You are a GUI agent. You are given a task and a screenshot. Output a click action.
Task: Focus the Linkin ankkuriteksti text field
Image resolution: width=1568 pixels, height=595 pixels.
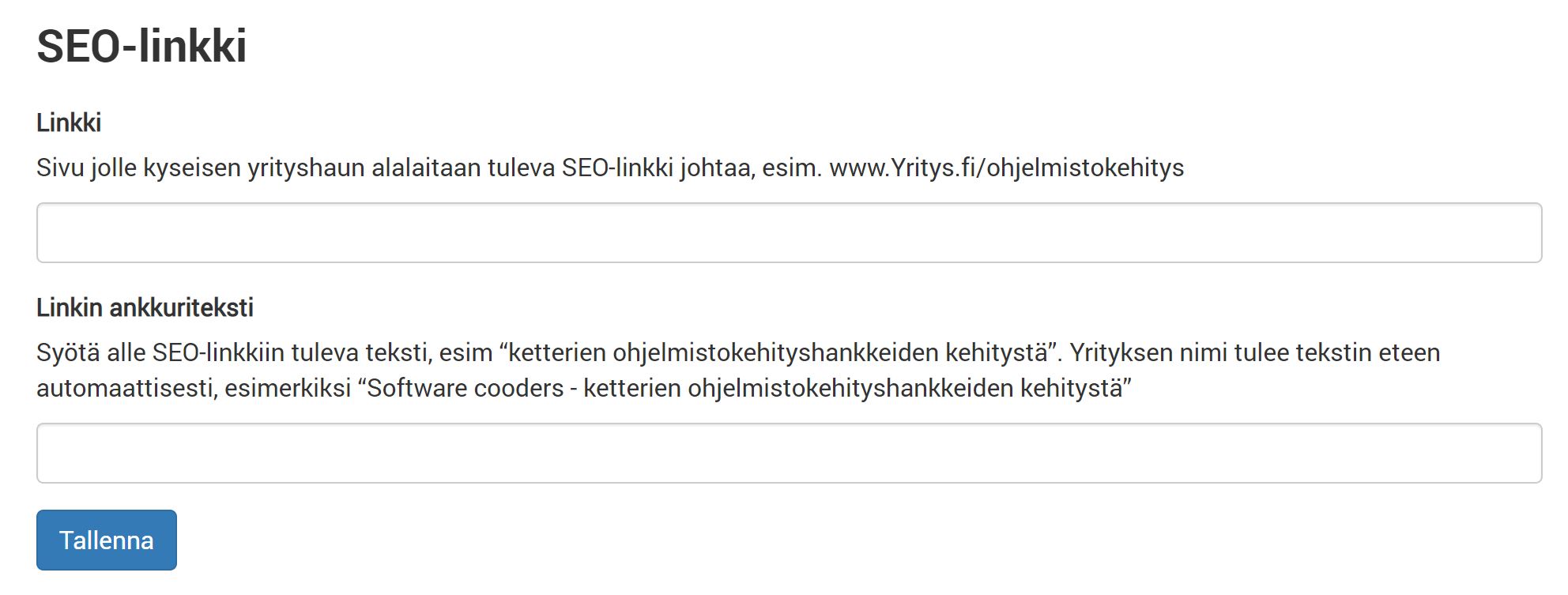point(789,453)
